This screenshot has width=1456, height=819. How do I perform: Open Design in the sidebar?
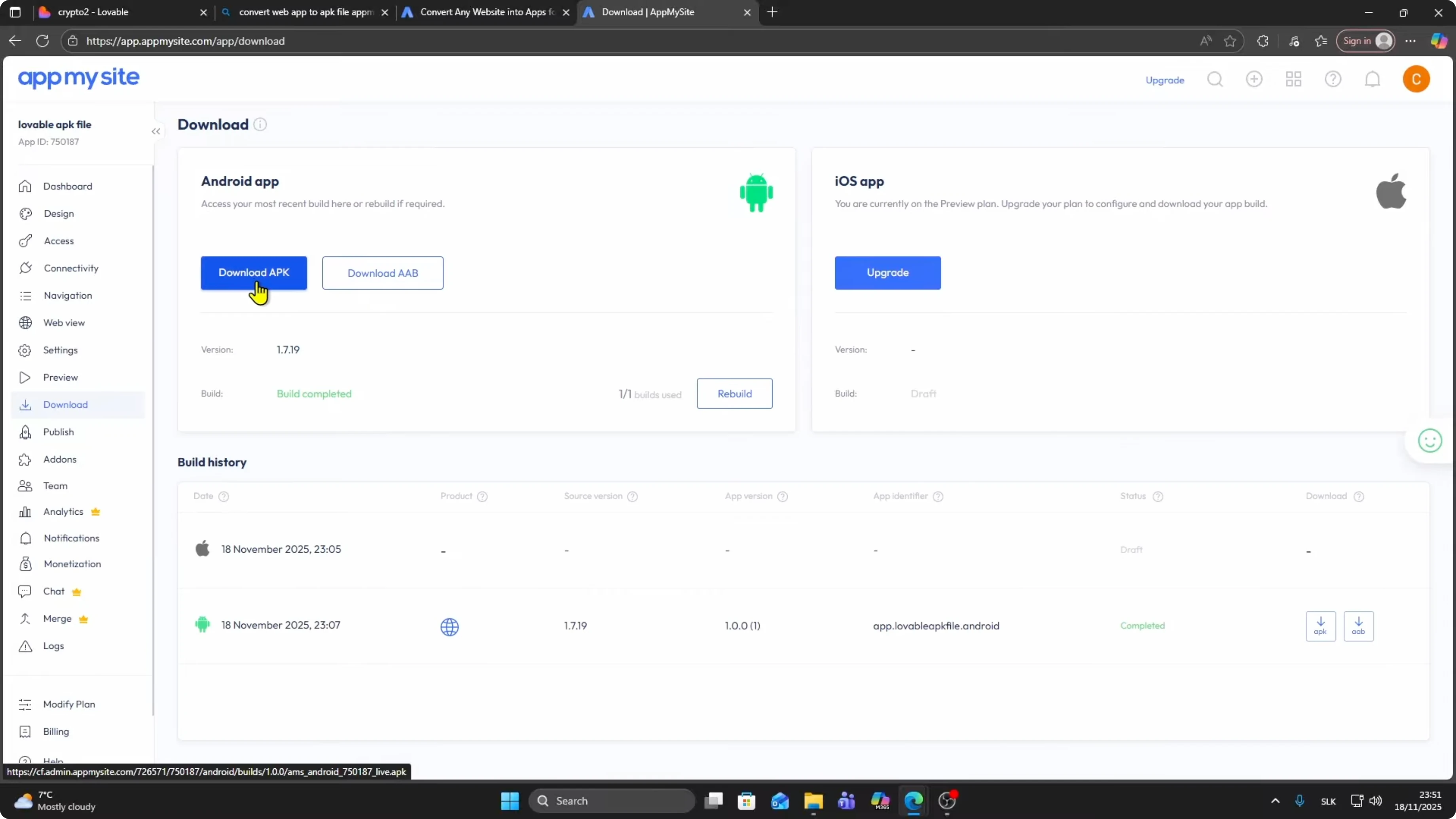click(78, 214)
